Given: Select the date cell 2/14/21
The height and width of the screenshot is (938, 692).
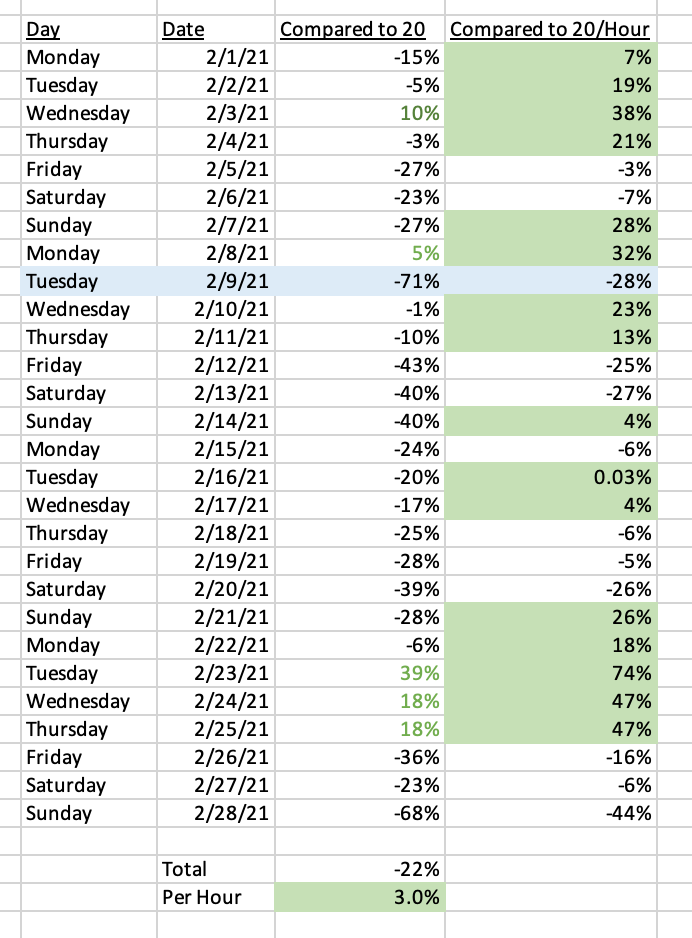Looking at the screenshot, I should coord(216,421).
